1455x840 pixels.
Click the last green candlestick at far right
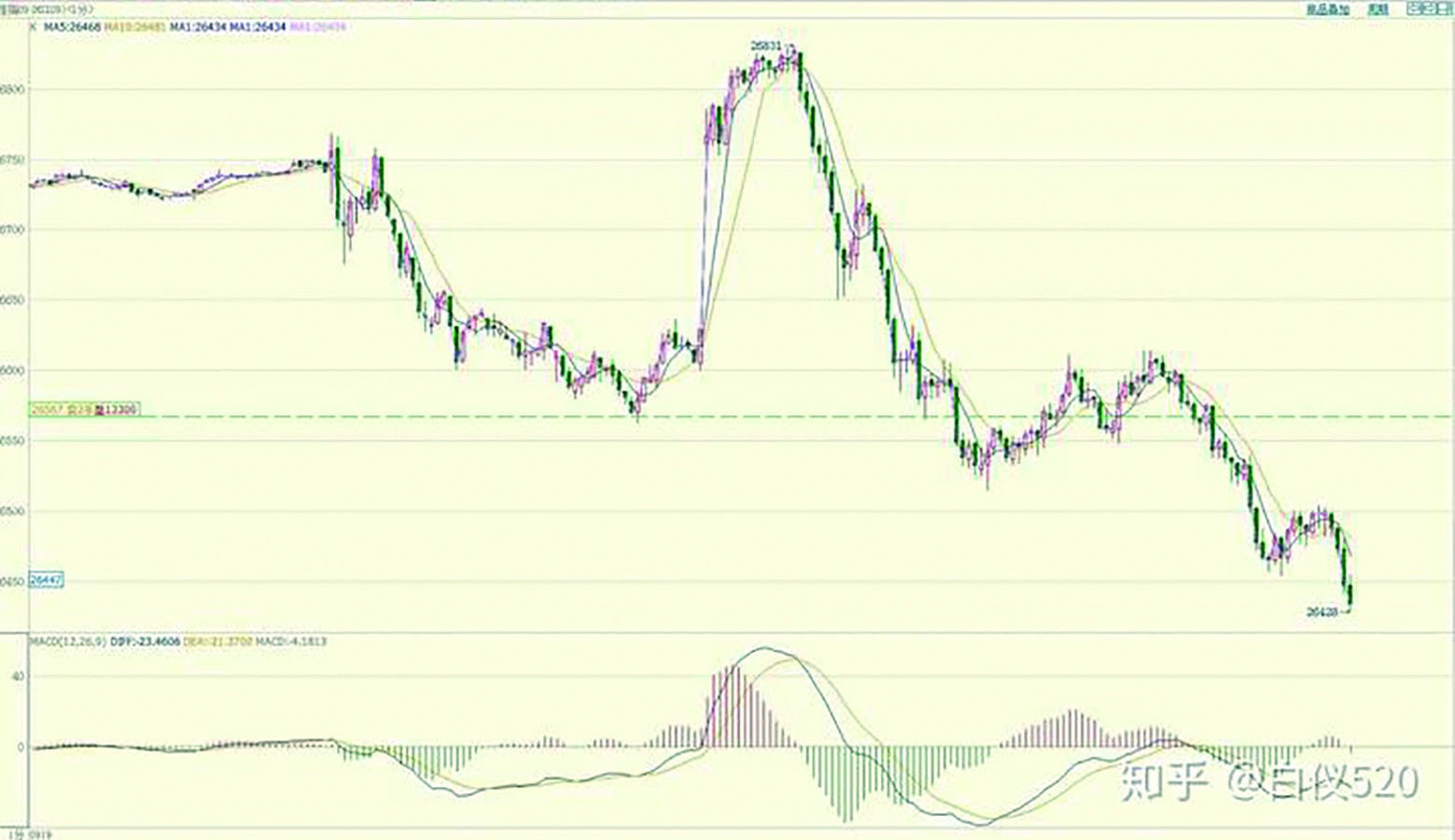(1350, 594)
